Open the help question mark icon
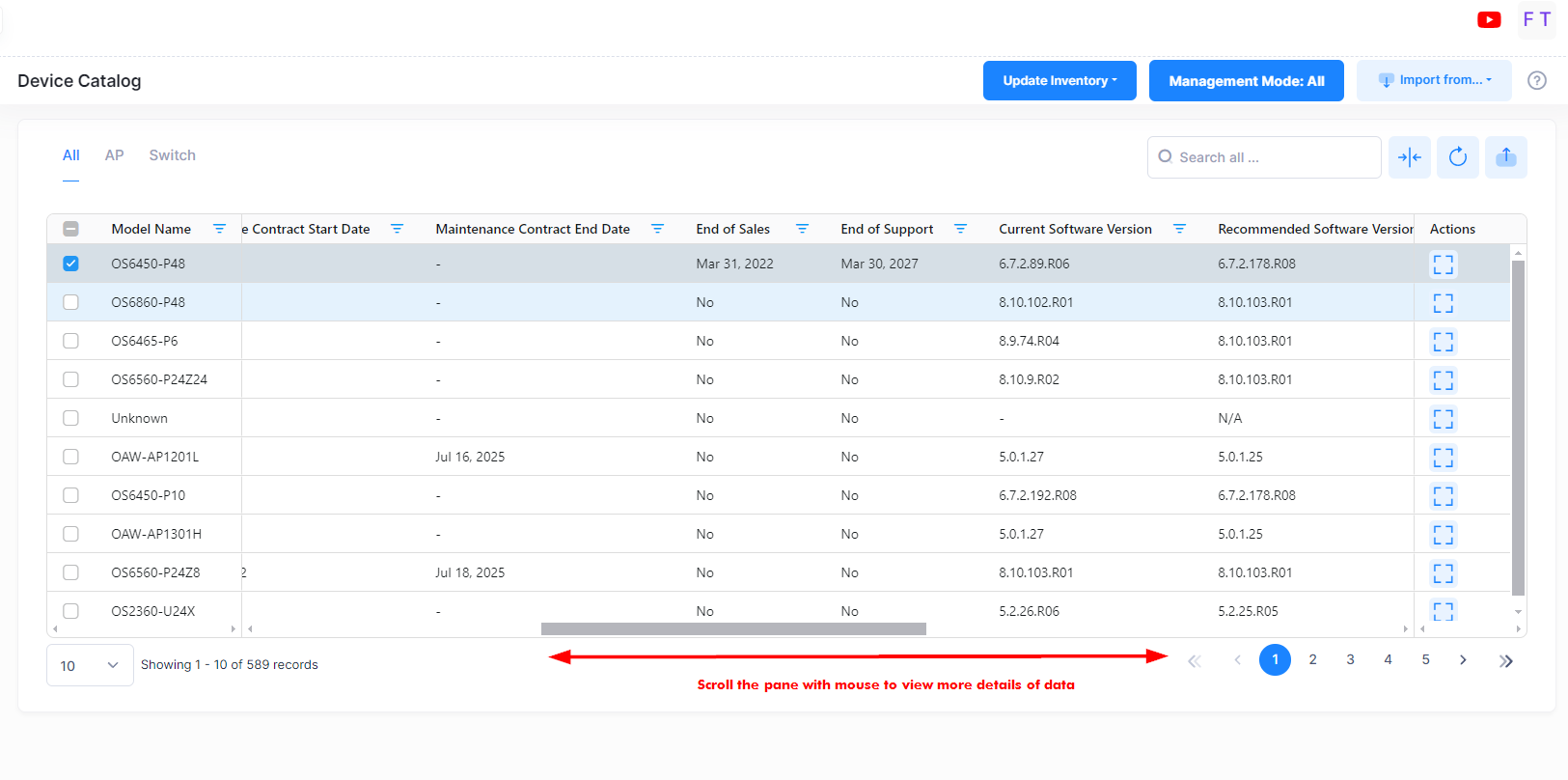This screenshot has width=1568, height=780. [x=1537, y=81]
